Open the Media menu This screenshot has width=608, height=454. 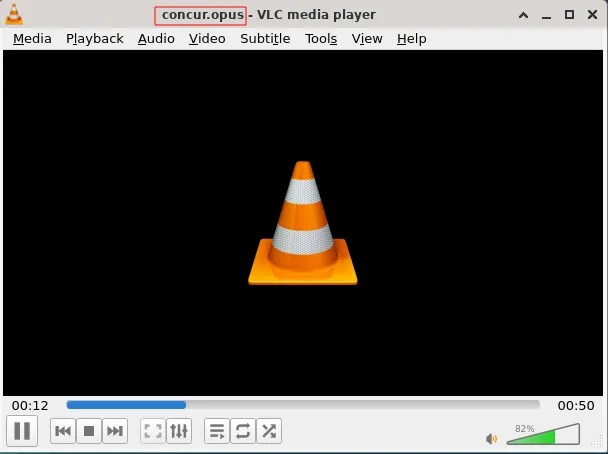click(32, 39)
